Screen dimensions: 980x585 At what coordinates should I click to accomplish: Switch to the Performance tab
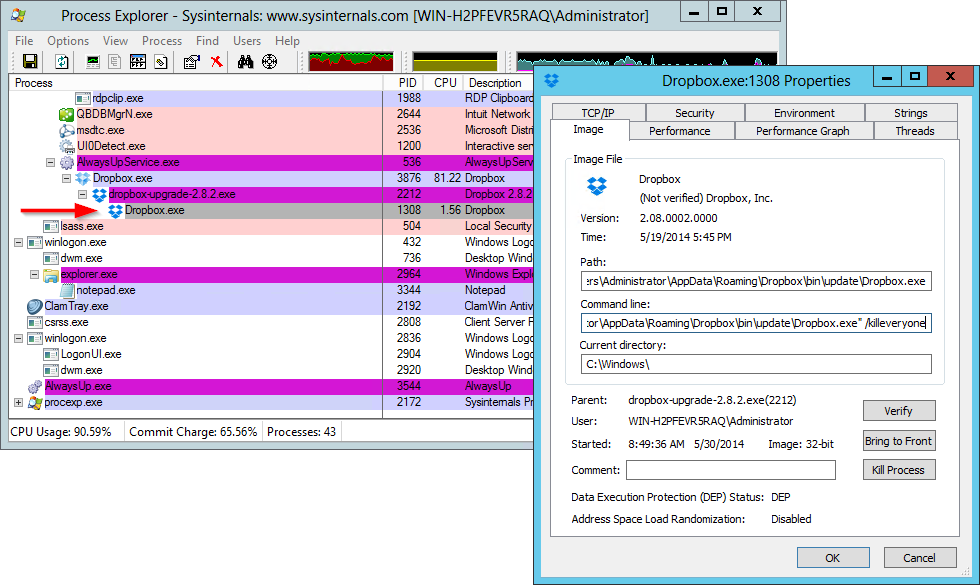(679, 131)
